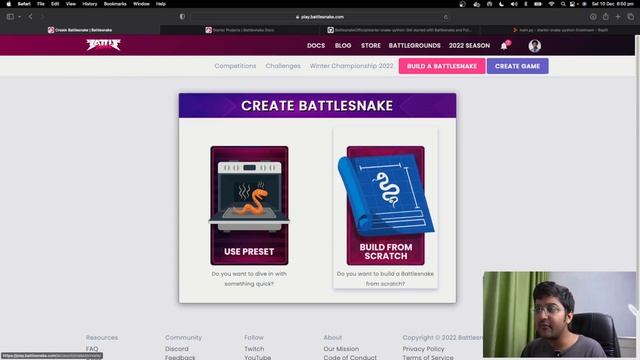Image resolution: width=640 pixels, height=360 pixels.
Task: Go back using Safari's back arrow
Action: click(x=31, y=17)
